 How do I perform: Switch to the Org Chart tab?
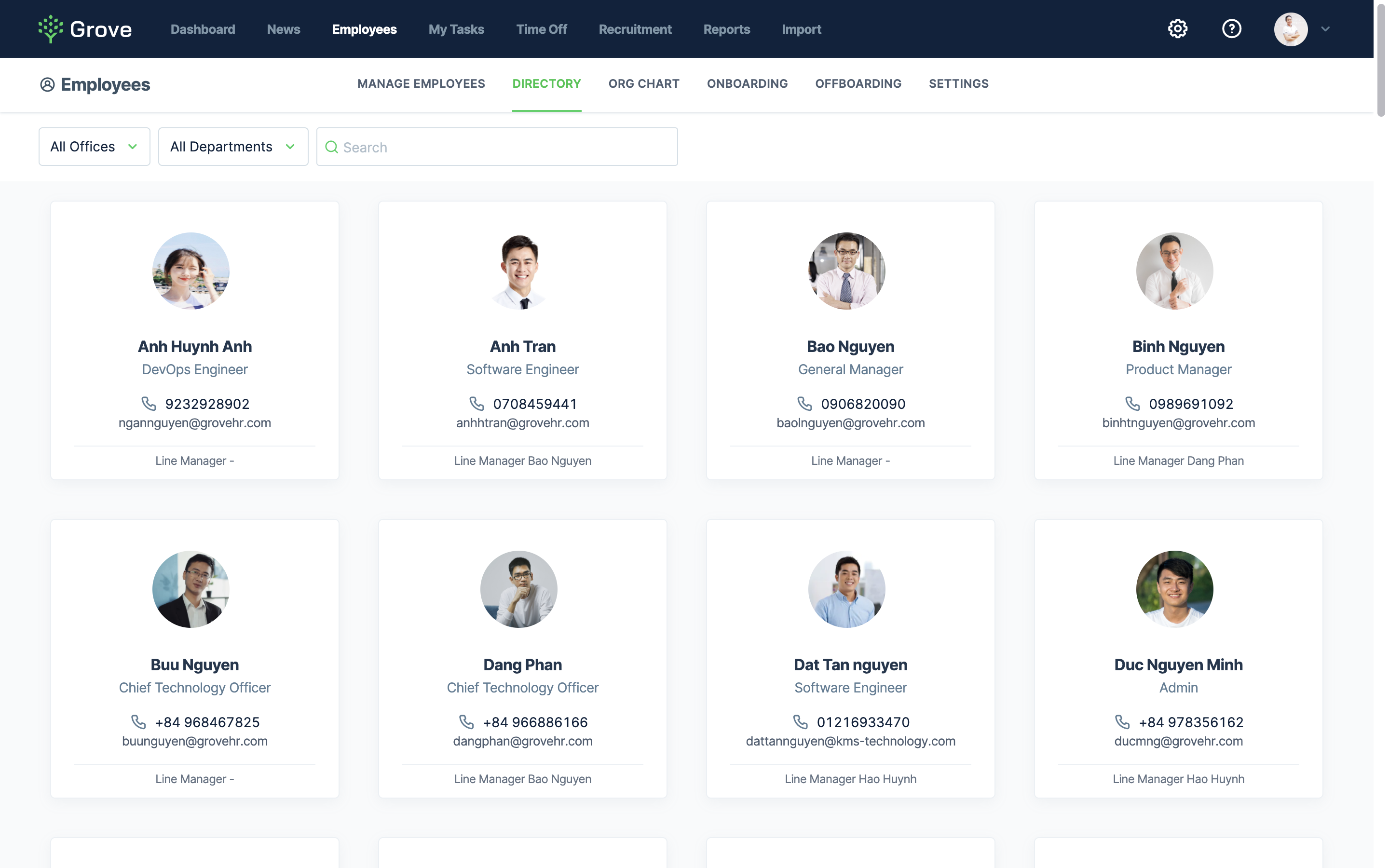click(643, 84)
